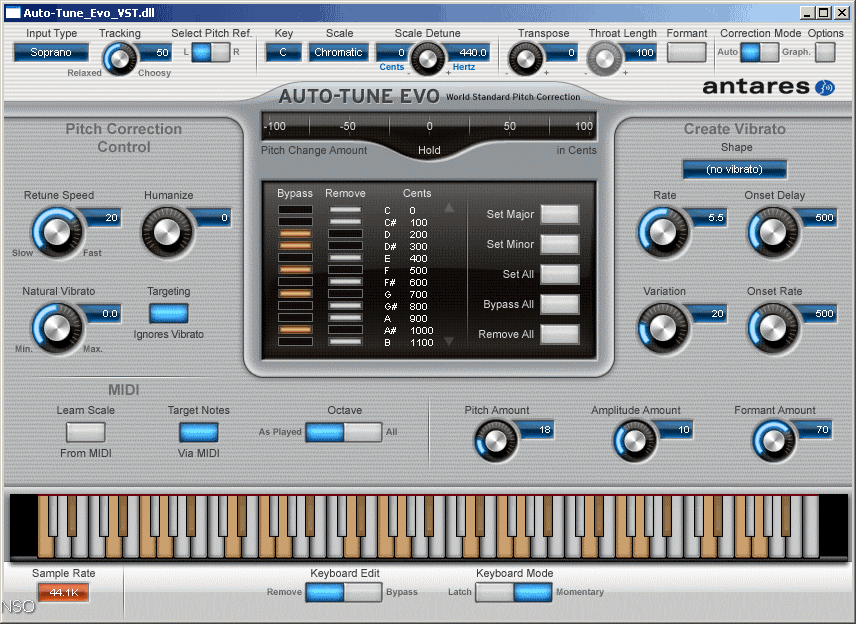Click the Tracking value field 50
The image size is (856, 624).
point(156,52)
